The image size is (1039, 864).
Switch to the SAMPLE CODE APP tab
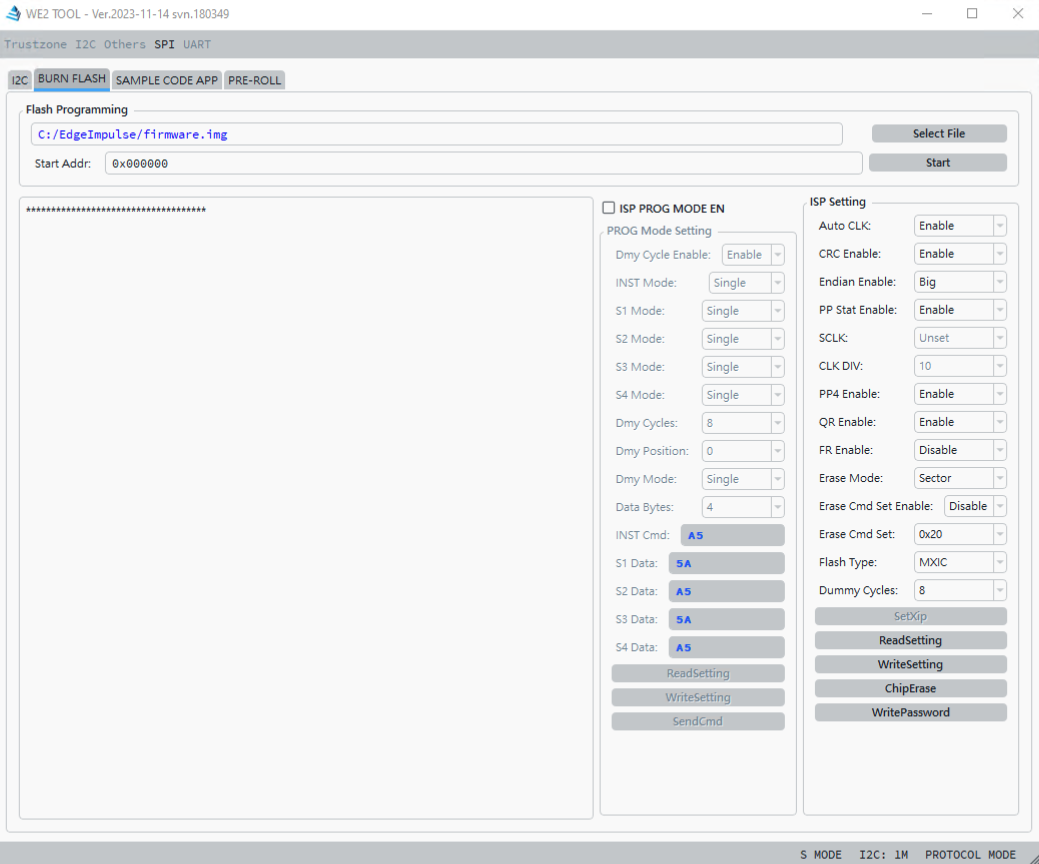pos(166,80)
